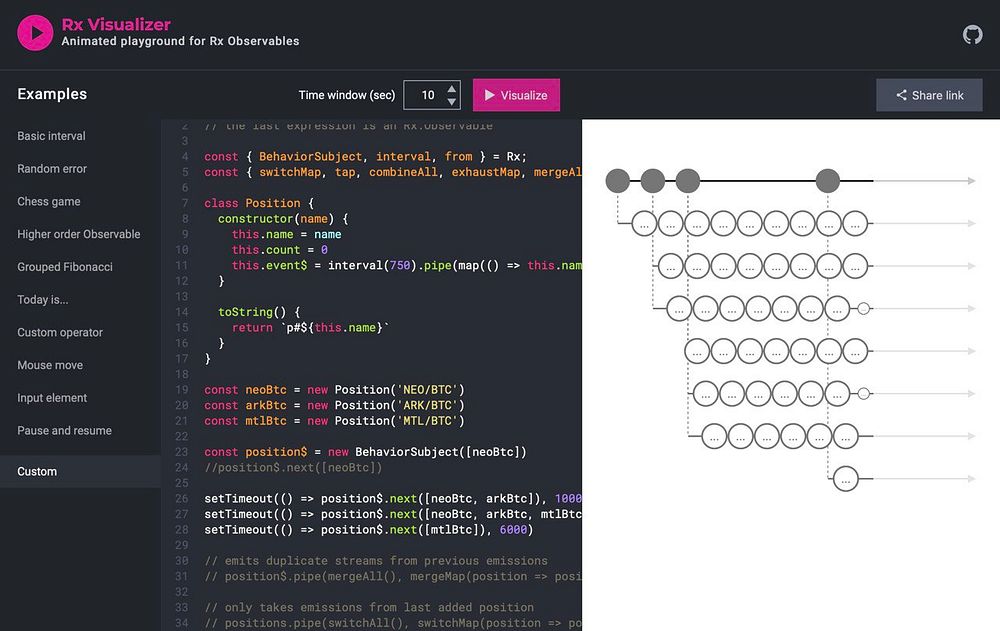Click small completion circle on sixth stream

tap(864, 393)
